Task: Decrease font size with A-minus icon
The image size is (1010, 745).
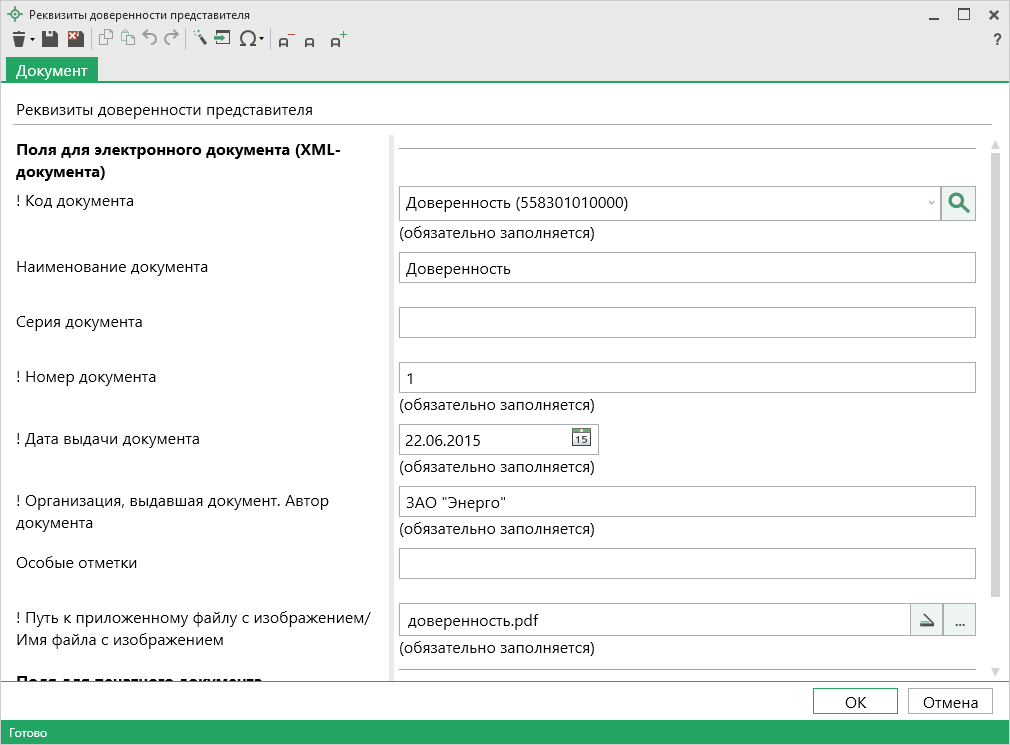Action: point(285,41)
